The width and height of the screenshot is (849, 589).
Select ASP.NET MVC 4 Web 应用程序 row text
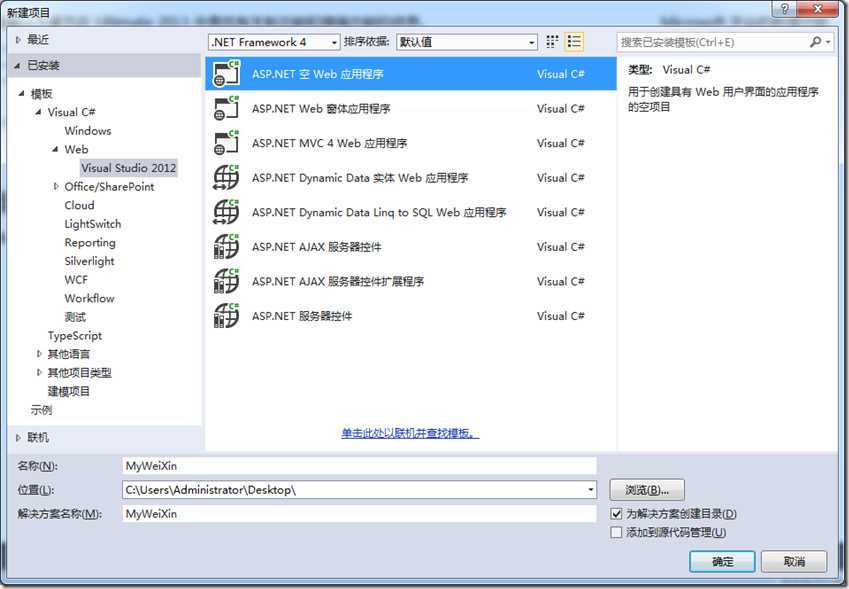(x=329, y=143)
